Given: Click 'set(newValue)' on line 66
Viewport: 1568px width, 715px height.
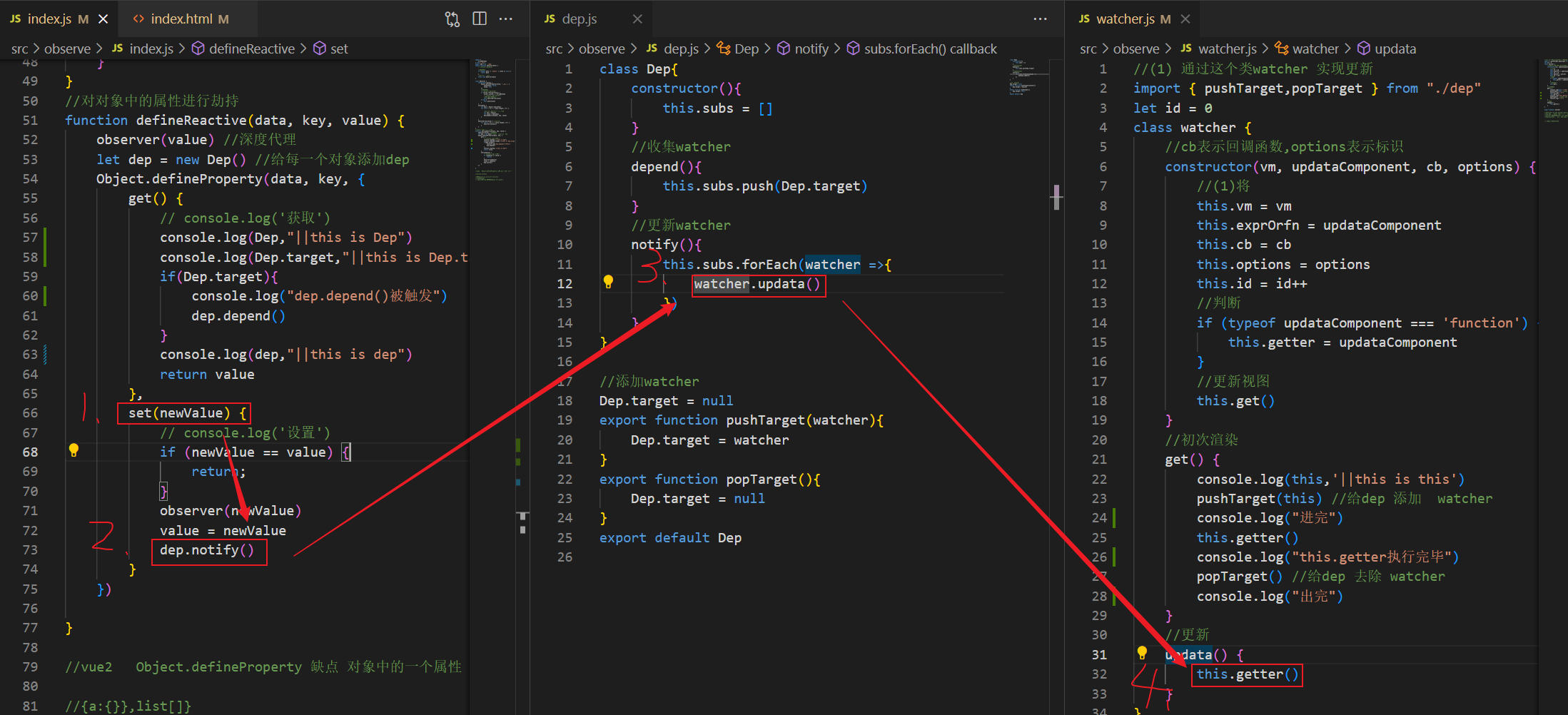Looking at the screenshot, I should point(179,413).
